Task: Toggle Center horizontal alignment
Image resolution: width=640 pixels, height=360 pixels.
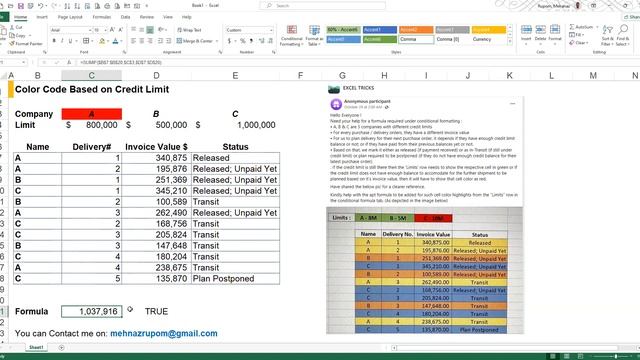Action: (x=142, y=41)
